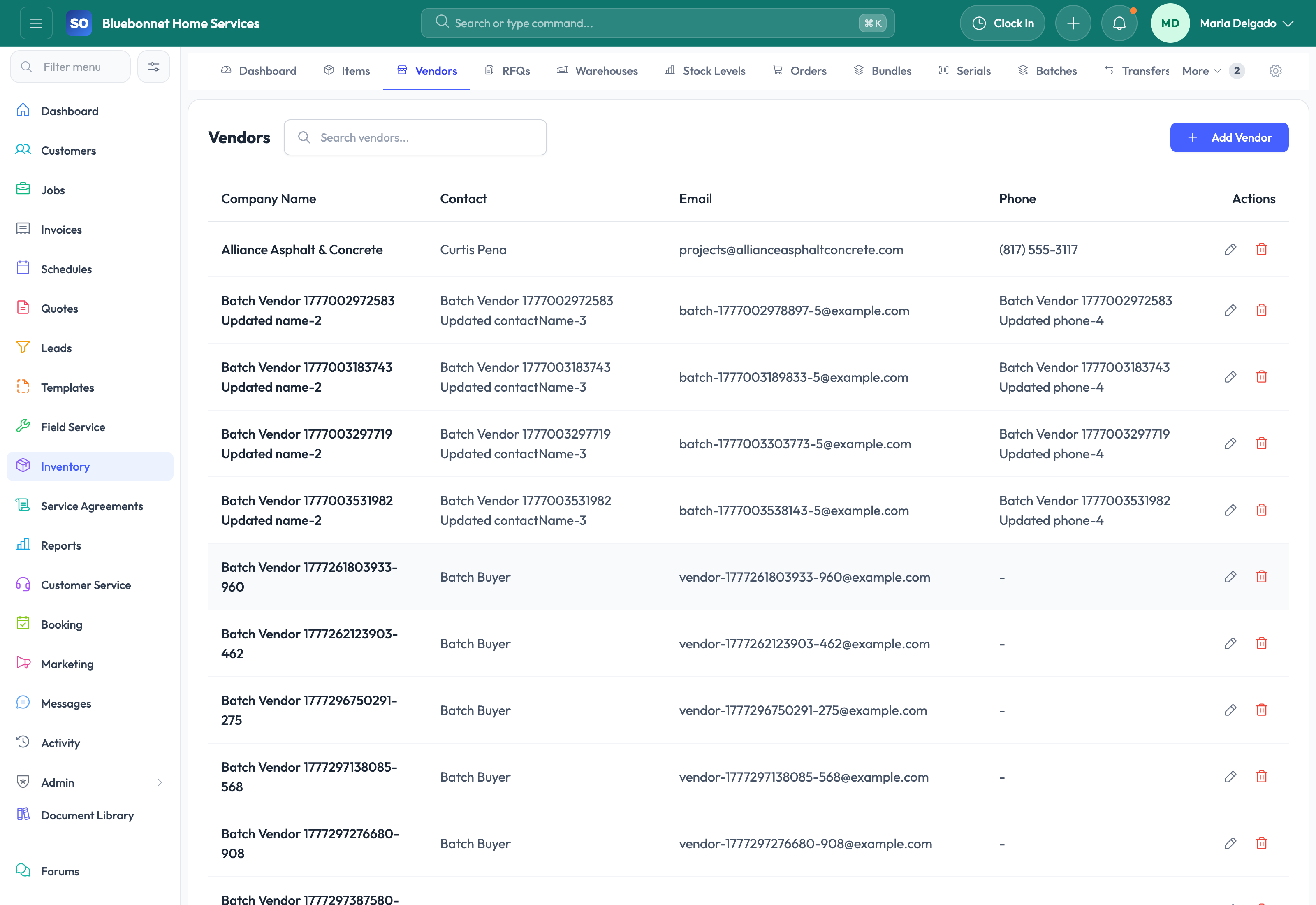Screen dimensions: 1316x905
Task: Open Document Library in the sidebar
Action: [x=90, y=815]
